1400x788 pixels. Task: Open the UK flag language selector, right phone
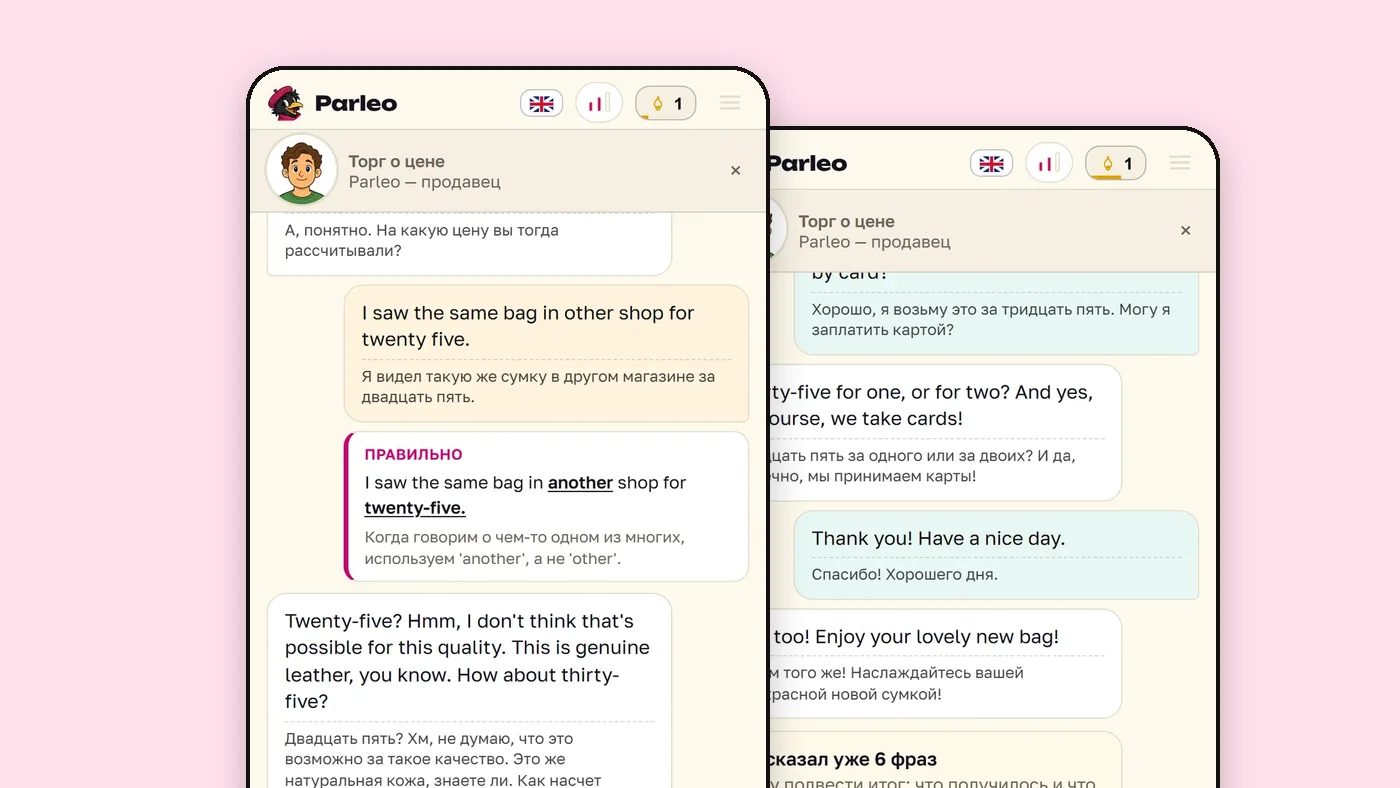991,163
